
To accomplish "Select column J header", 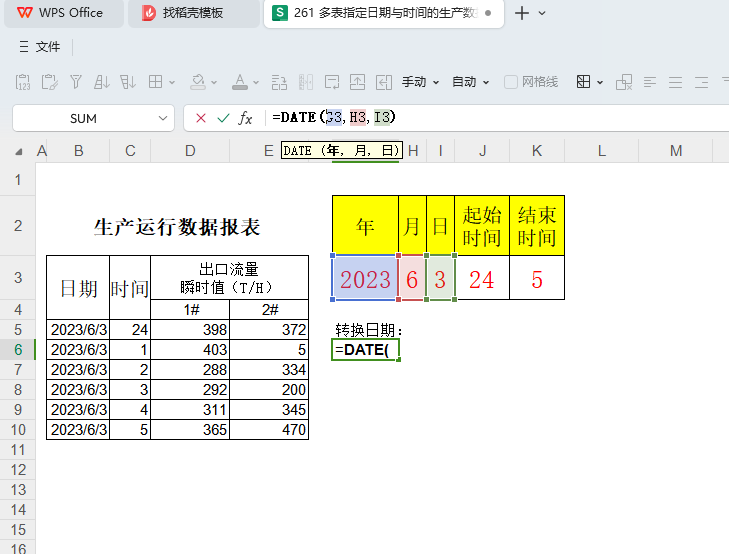I will [x=483, y=151].
